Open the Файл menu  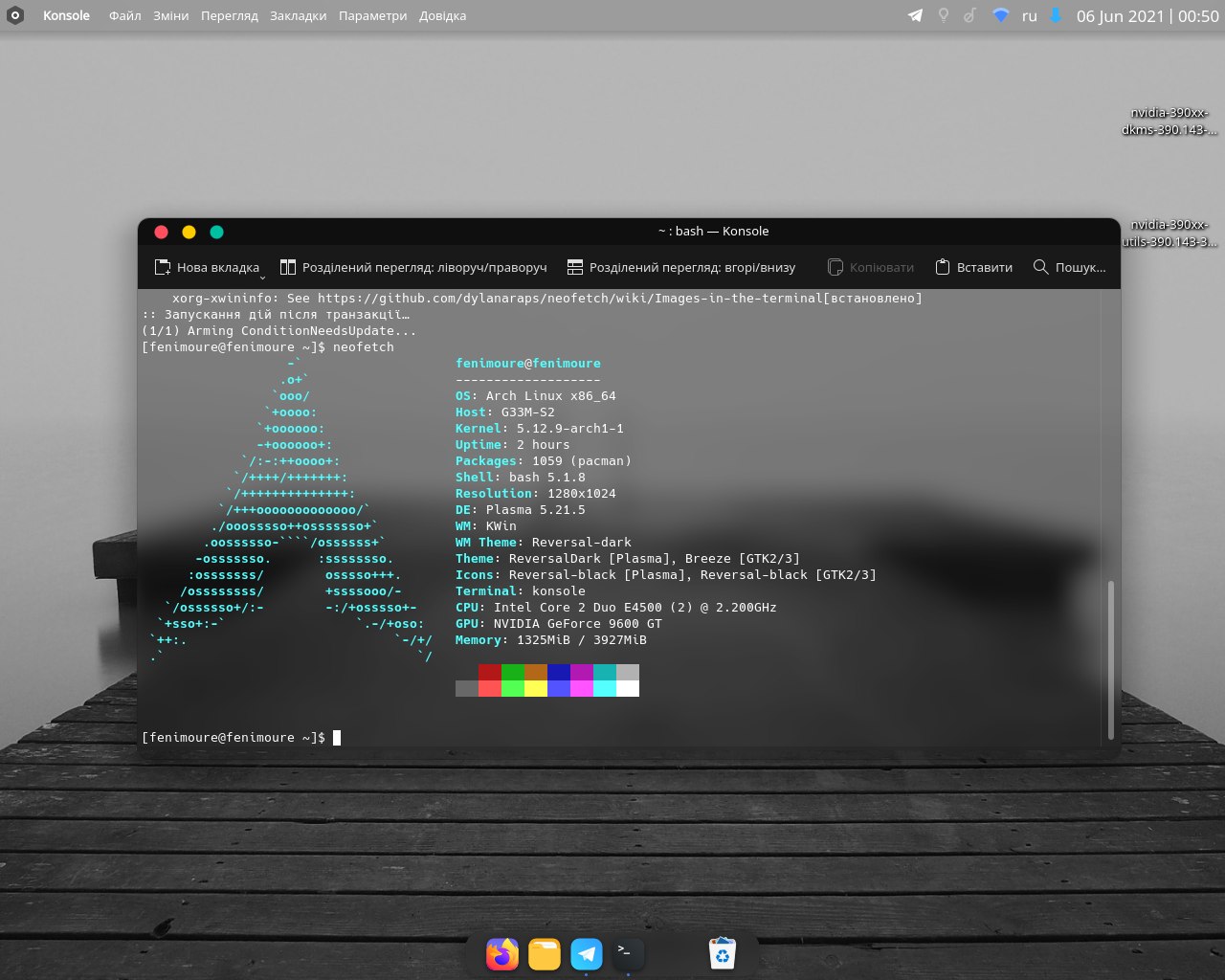tap(124, 15)
